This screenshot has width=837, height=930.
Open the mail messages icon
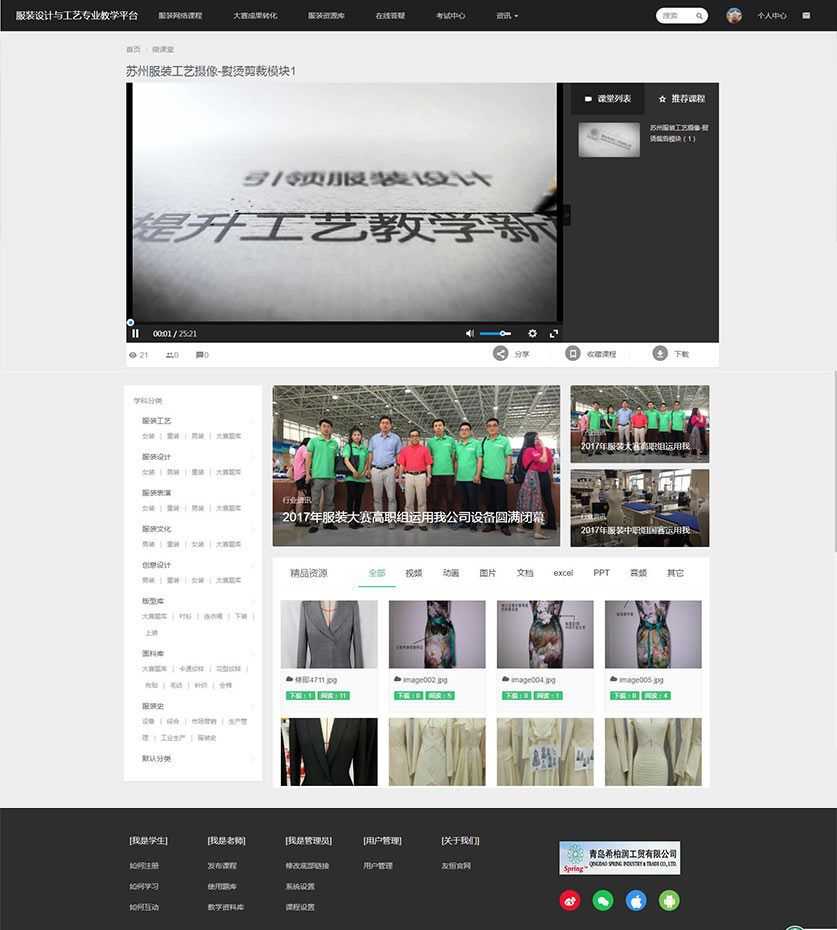click(x=806, y=16)
